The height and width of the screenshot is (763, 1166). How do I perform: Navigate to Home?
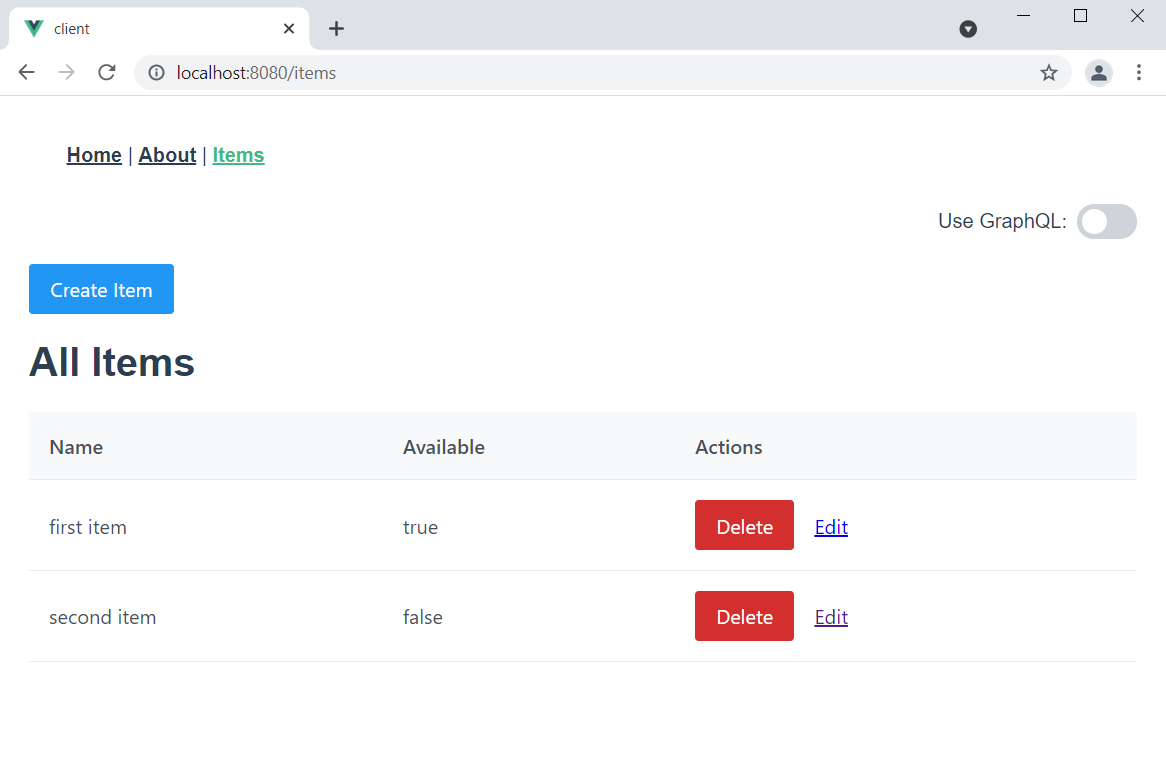coord(93,155)
